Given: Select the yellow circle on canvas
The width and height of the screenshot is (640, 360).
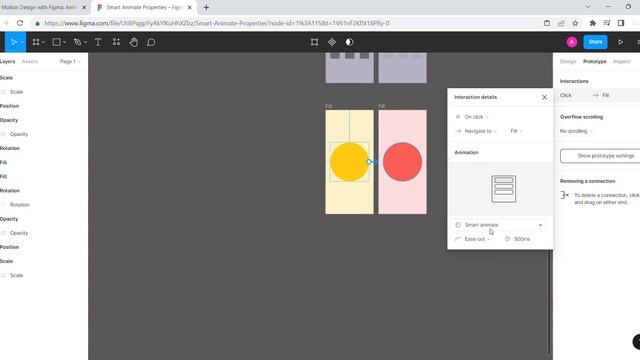Looking at the screenshot, I should pos(349,162).
